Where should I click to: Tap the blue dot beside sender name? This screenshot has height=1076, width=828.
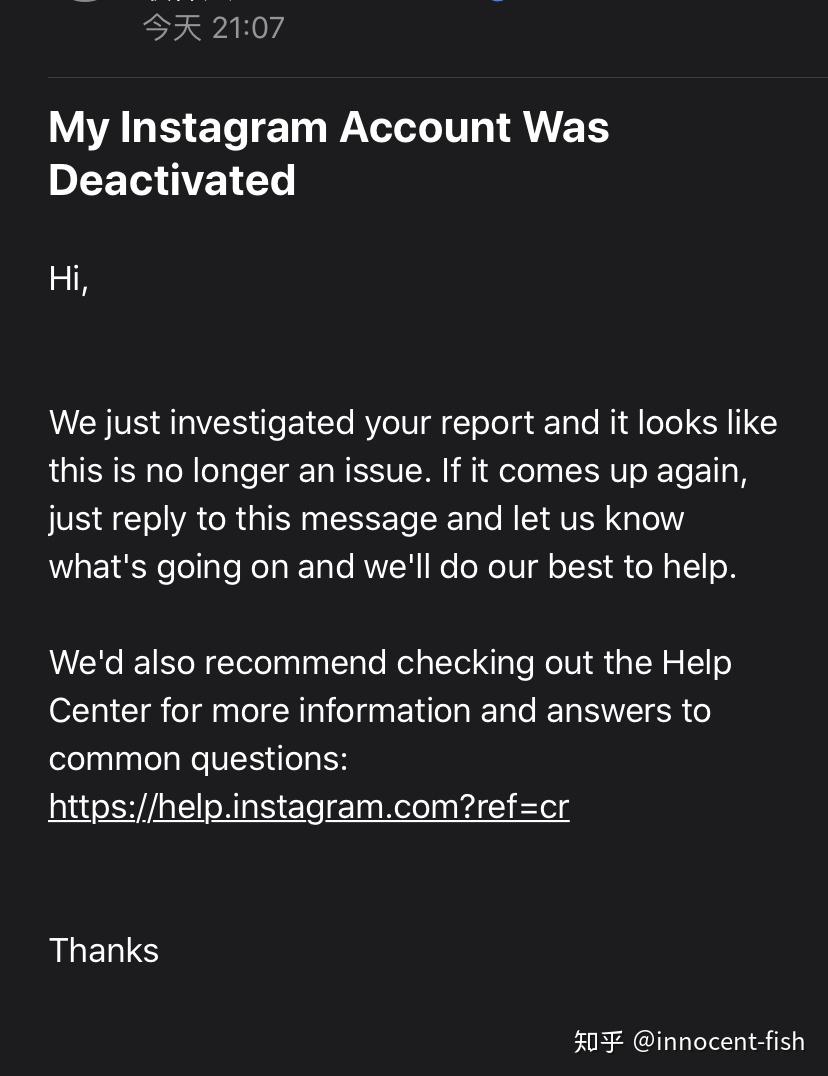pos(497,1)
